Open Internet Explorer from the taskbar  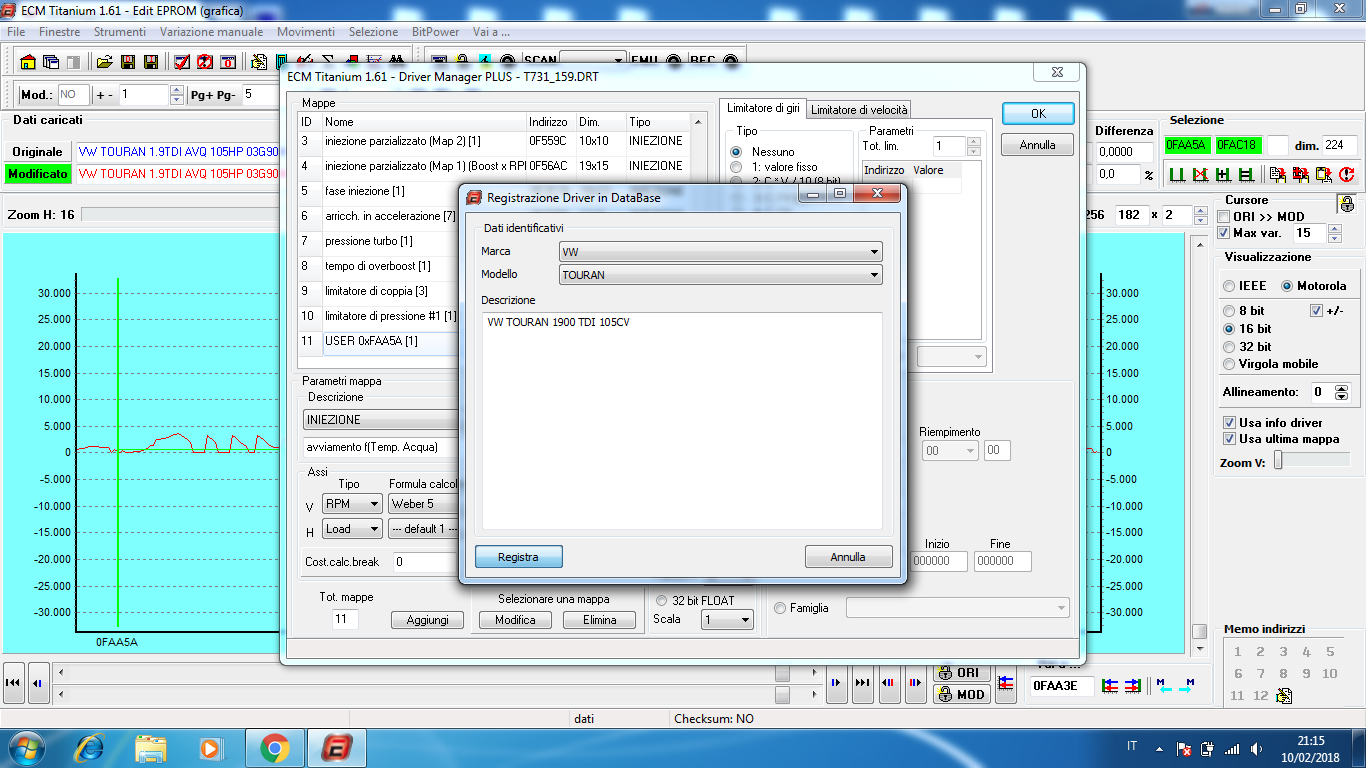(90, 747)
